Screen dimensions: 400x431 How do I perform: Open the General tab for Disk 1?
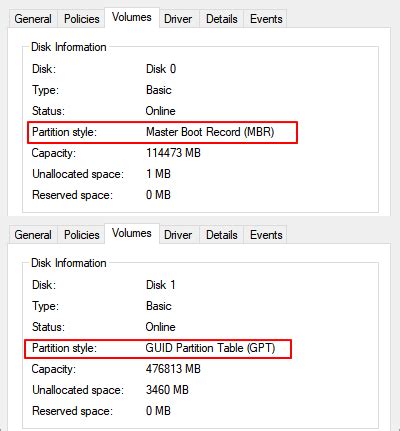(x=33, y=235)
